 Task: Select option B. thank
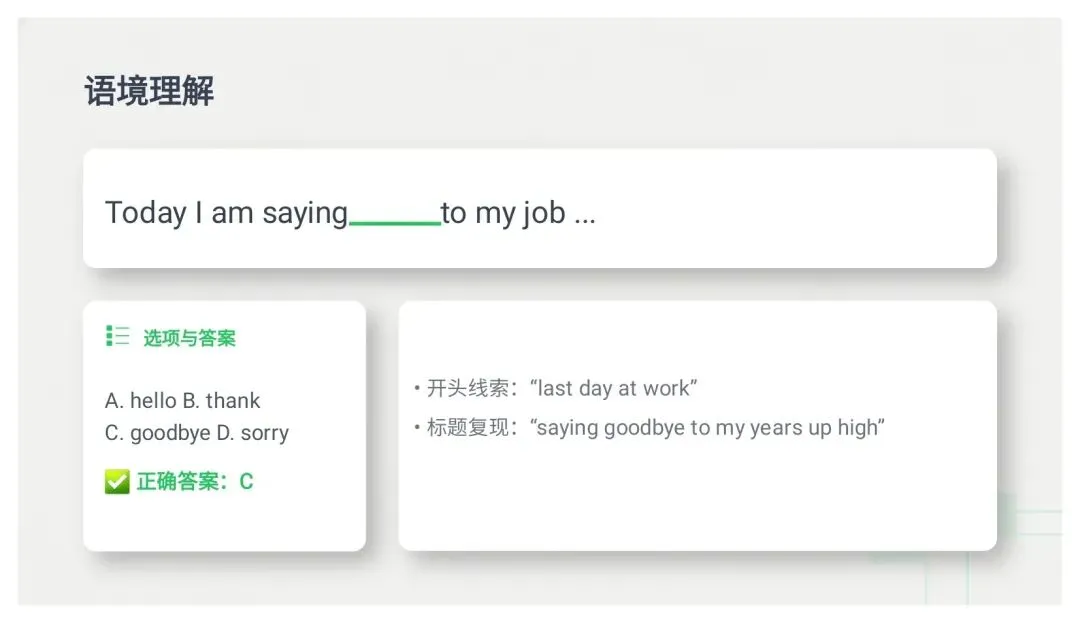tap(221, 401)
